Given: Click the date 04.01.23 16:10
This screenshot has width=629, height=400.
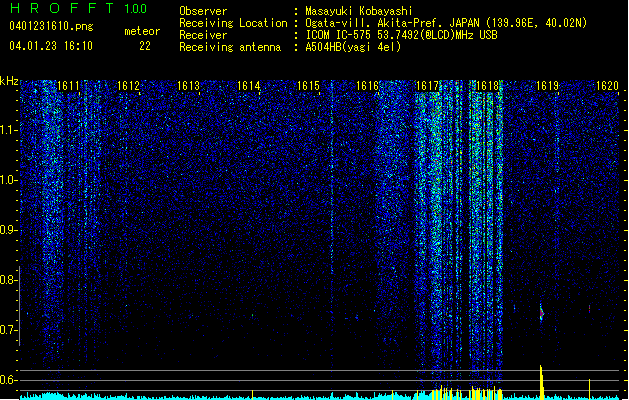Looking at the screenshot, I should click(x=51, y=45).
